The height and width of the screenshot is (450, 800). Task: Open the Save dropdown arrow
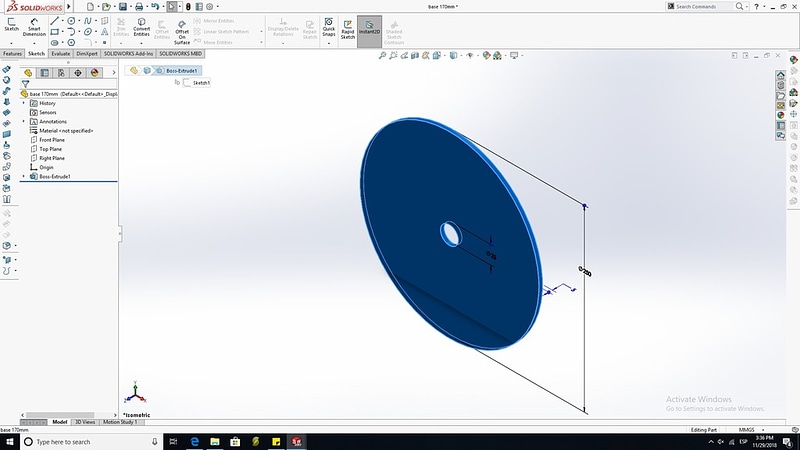click(x=130, y=7)
